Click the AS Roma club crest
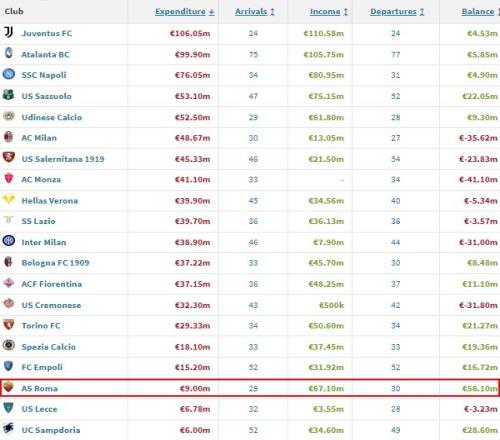Viewport: 500px width, 440px height. pyautogui.click(x=9, y=387)
